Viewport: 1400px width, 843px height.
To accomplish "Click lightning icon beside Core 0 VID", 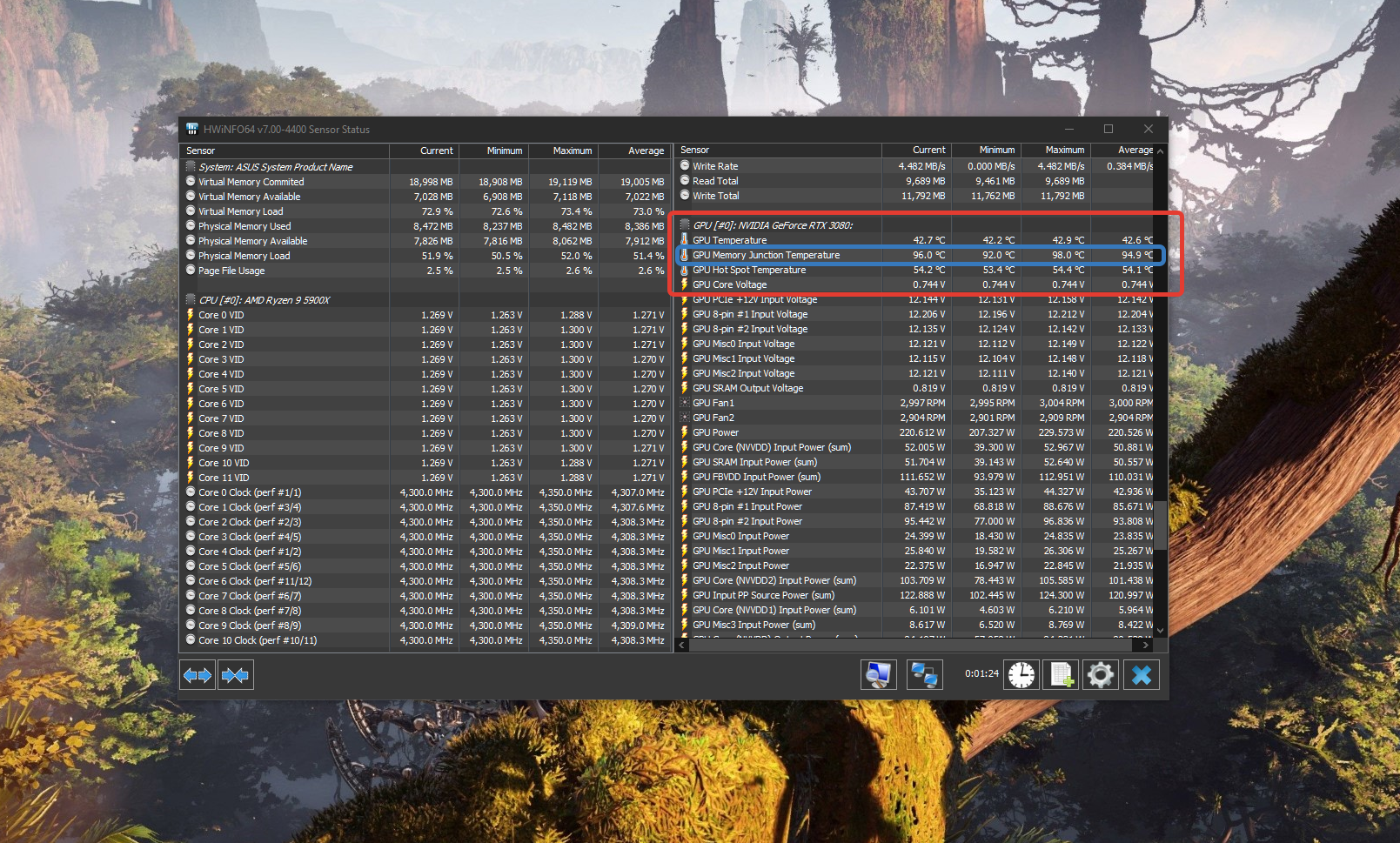I will pos(191,315).
